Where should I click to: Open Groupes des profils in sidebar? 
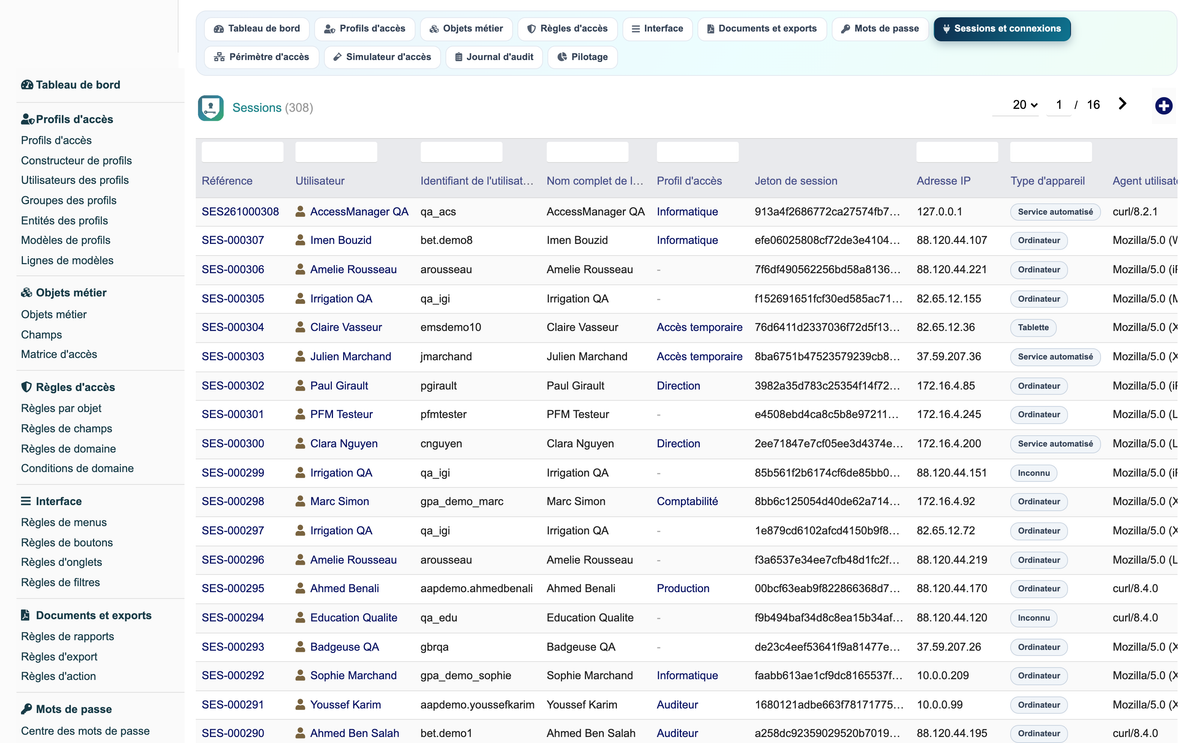(69, 200)
